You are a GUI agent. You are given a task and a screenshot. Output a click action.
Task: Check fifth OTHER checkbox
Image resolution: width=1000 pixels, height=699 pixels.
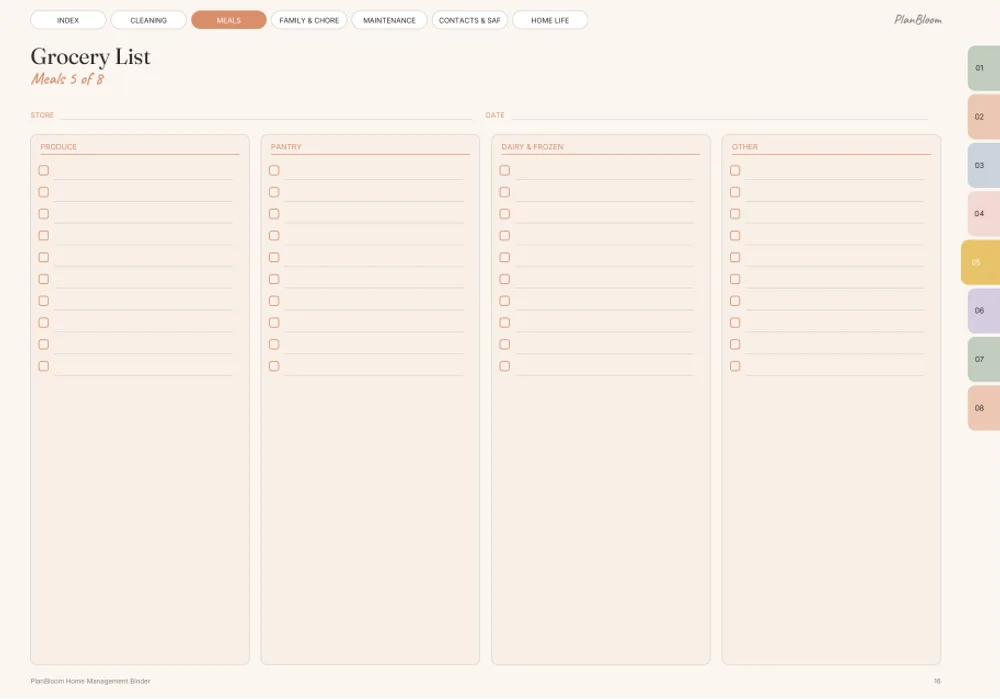click(735, 257)
